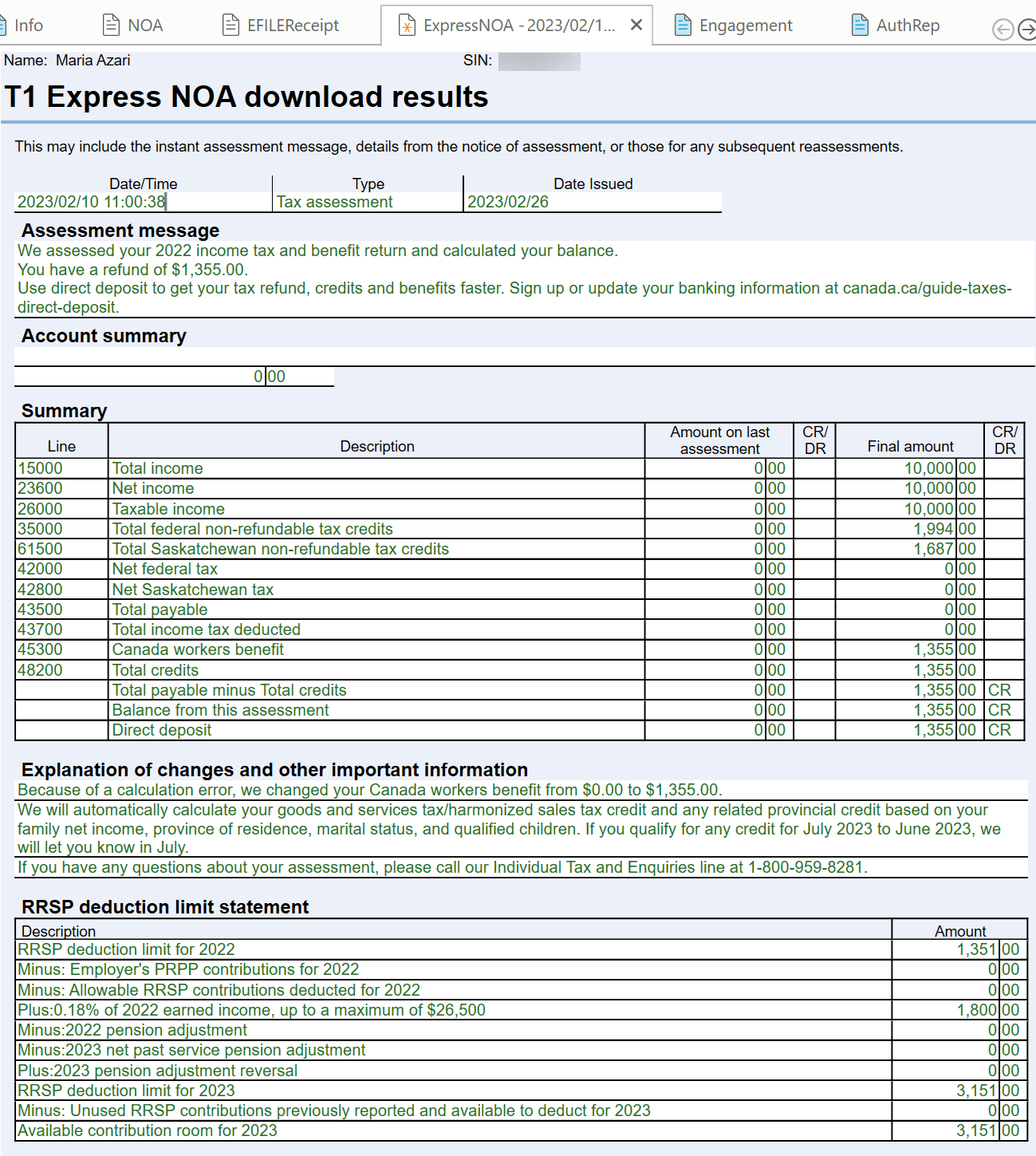Select 'Canada workers benefit' description

click(198, 649)
